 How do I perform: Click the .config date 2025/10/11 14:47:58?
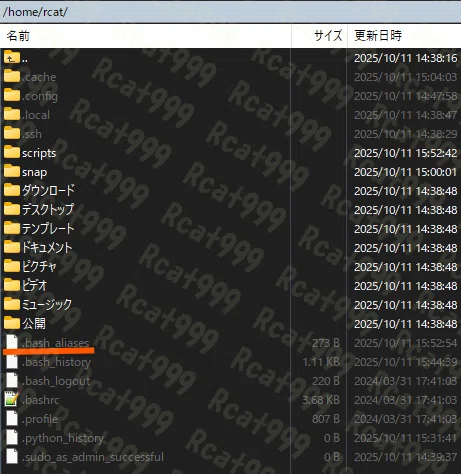[x=406, y=96]
